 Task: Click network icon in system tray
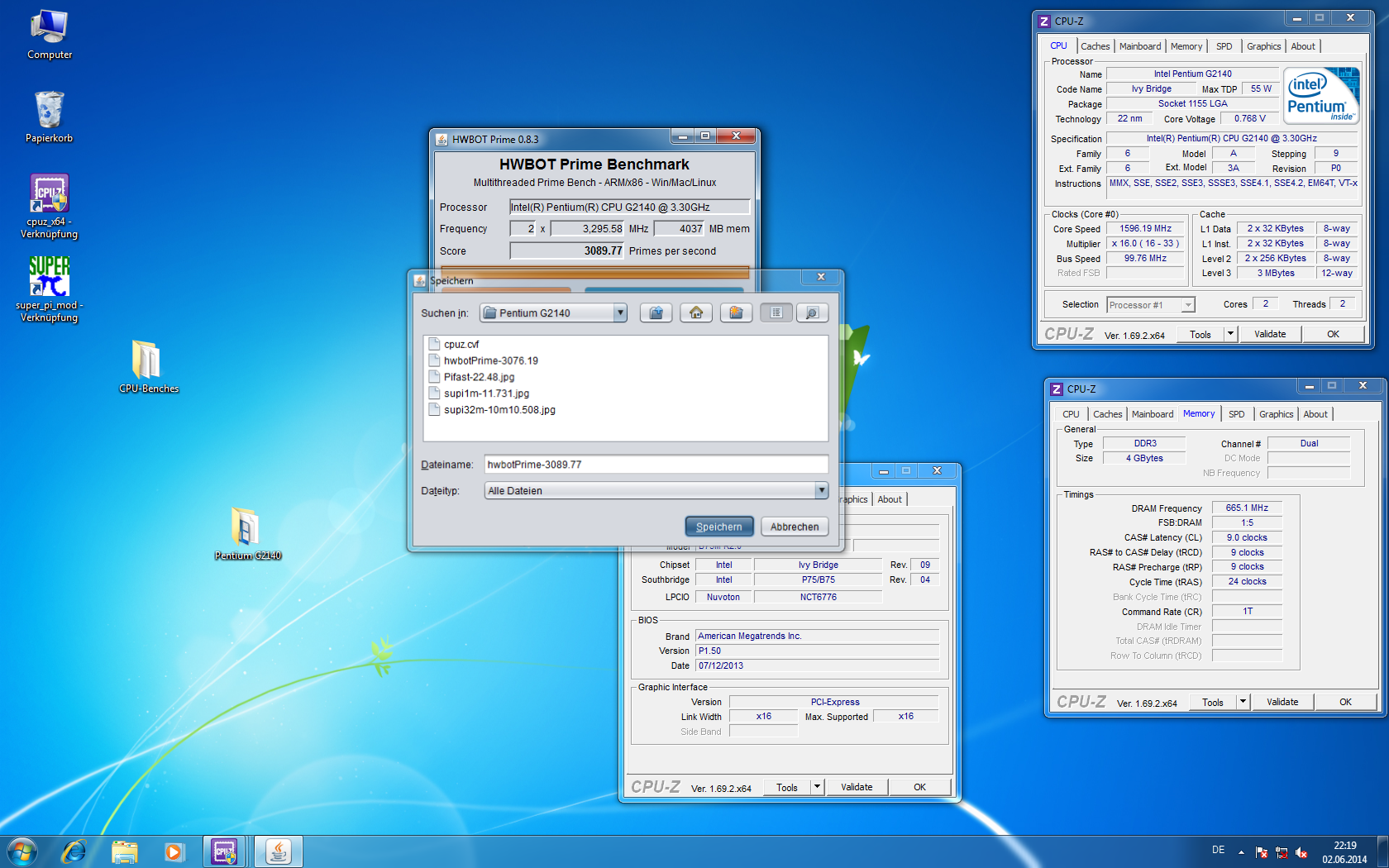coord(1282,852)
